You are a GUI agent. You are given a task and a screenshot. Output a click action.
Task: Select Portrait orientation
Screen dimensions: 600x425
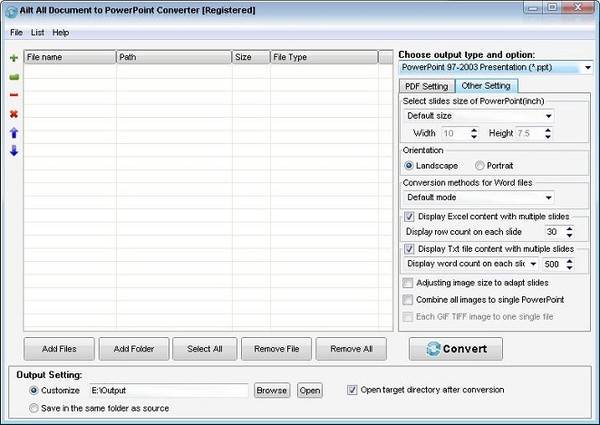494,166
